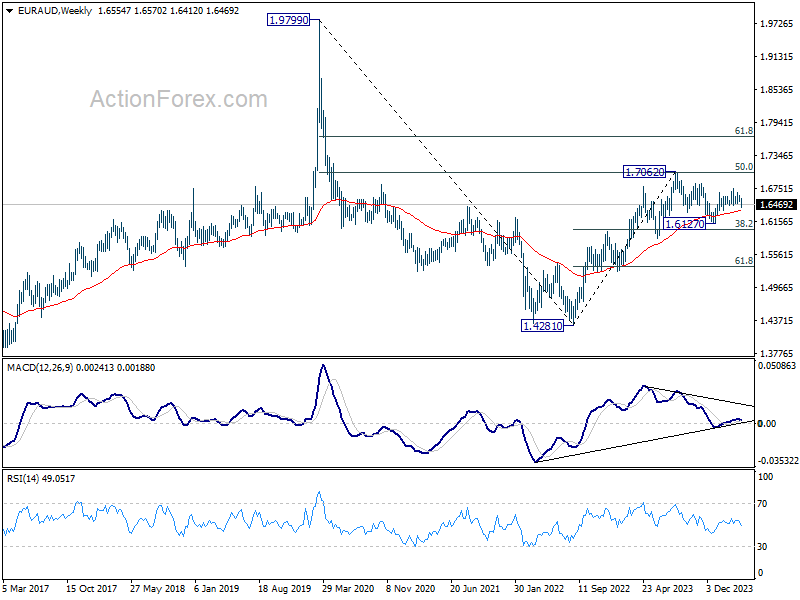800x600 pixels.
Task: Open the chart dropdown triangle beside EURAUD
Action: pyautogui.click(x=9, y=11)
